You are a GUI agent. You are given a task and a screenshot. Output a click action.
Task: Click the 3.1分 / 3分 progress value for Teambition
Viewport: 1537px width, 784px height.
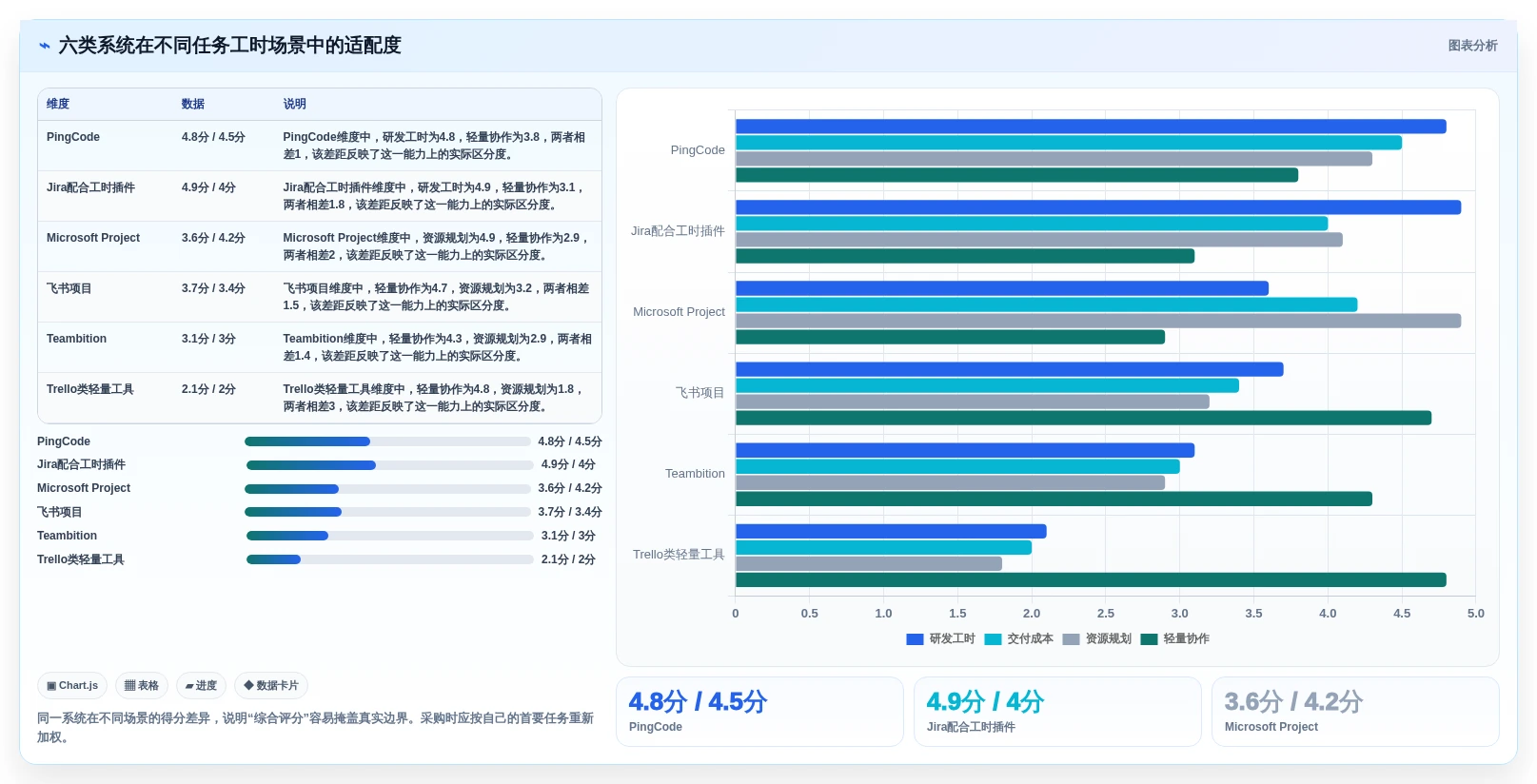pyautogui.click(x=568, y=536)
